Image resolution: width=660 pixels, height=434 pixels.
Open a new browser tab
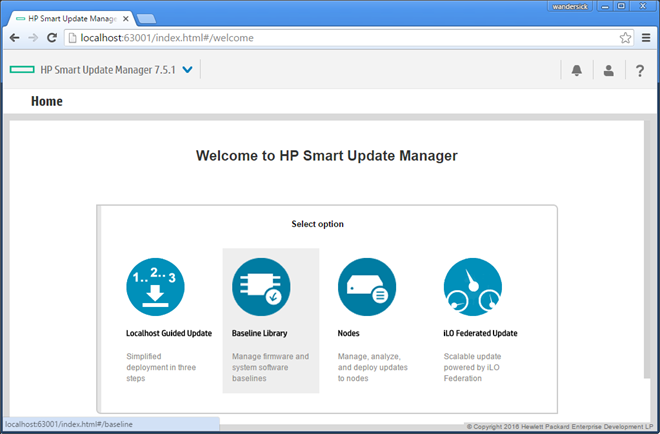(146, 19)
